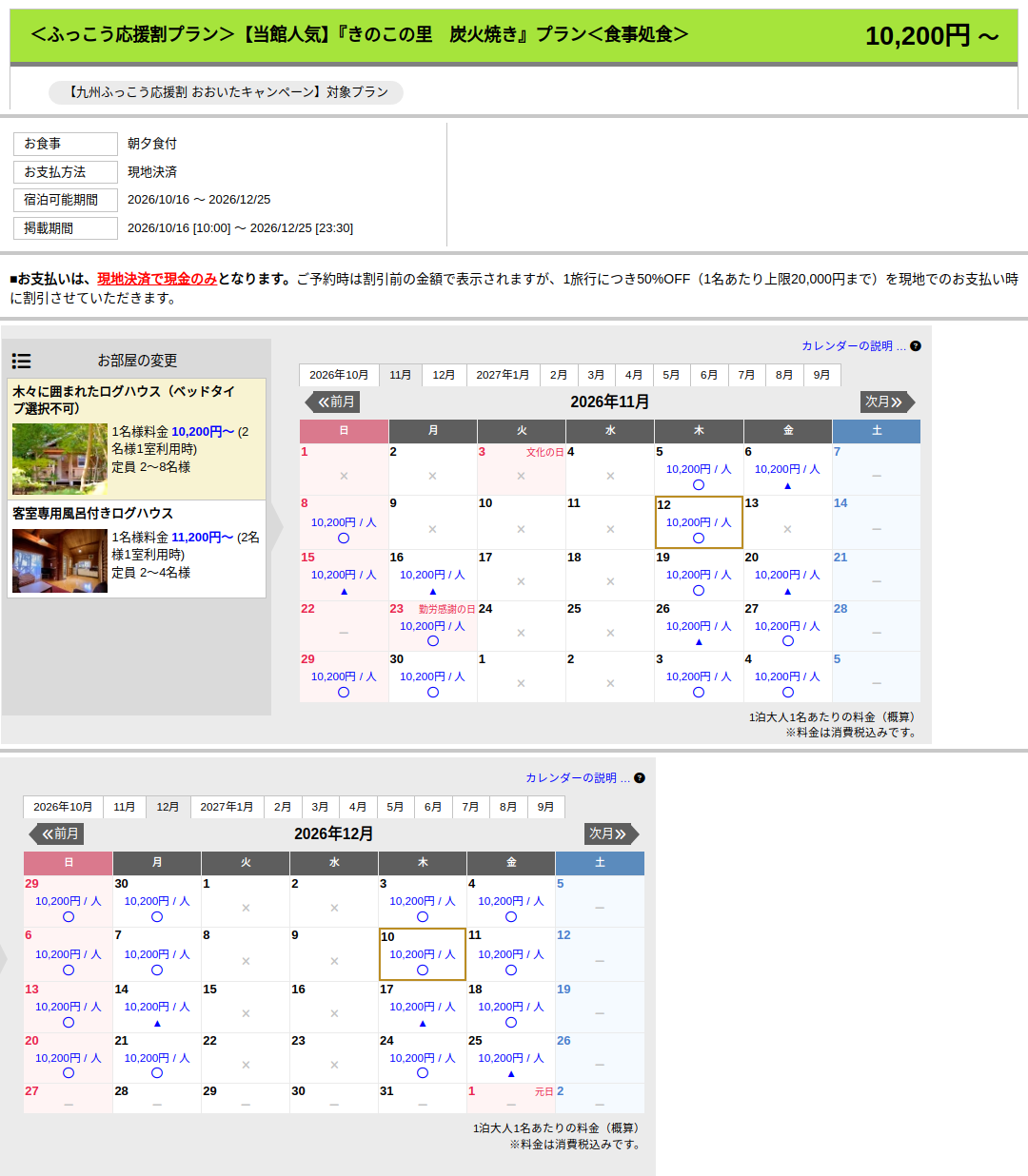Choose circle availability on December 18
Image resolution: width=1028 pixels, height=1176 pixels.
511,1023
